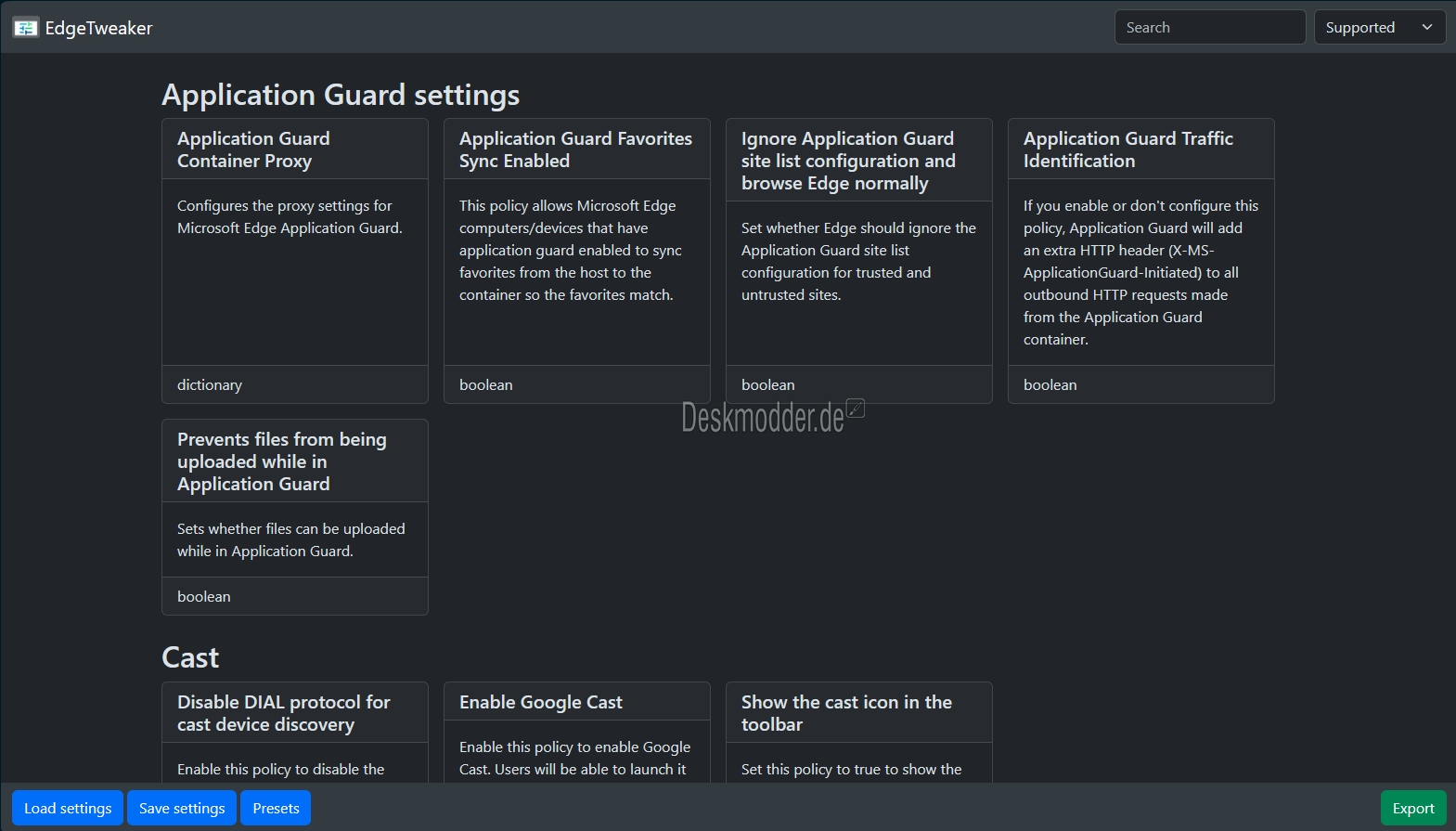Focus the Search input field
The height and width of the screenshot is (831, 1456).
[1210, 27]
